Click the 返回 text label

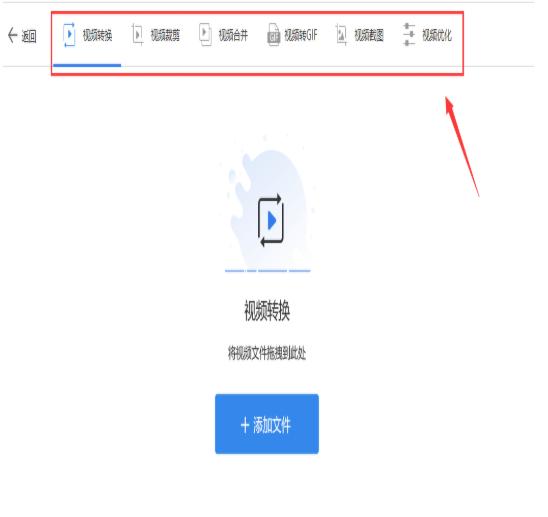(x=29, y=36)
